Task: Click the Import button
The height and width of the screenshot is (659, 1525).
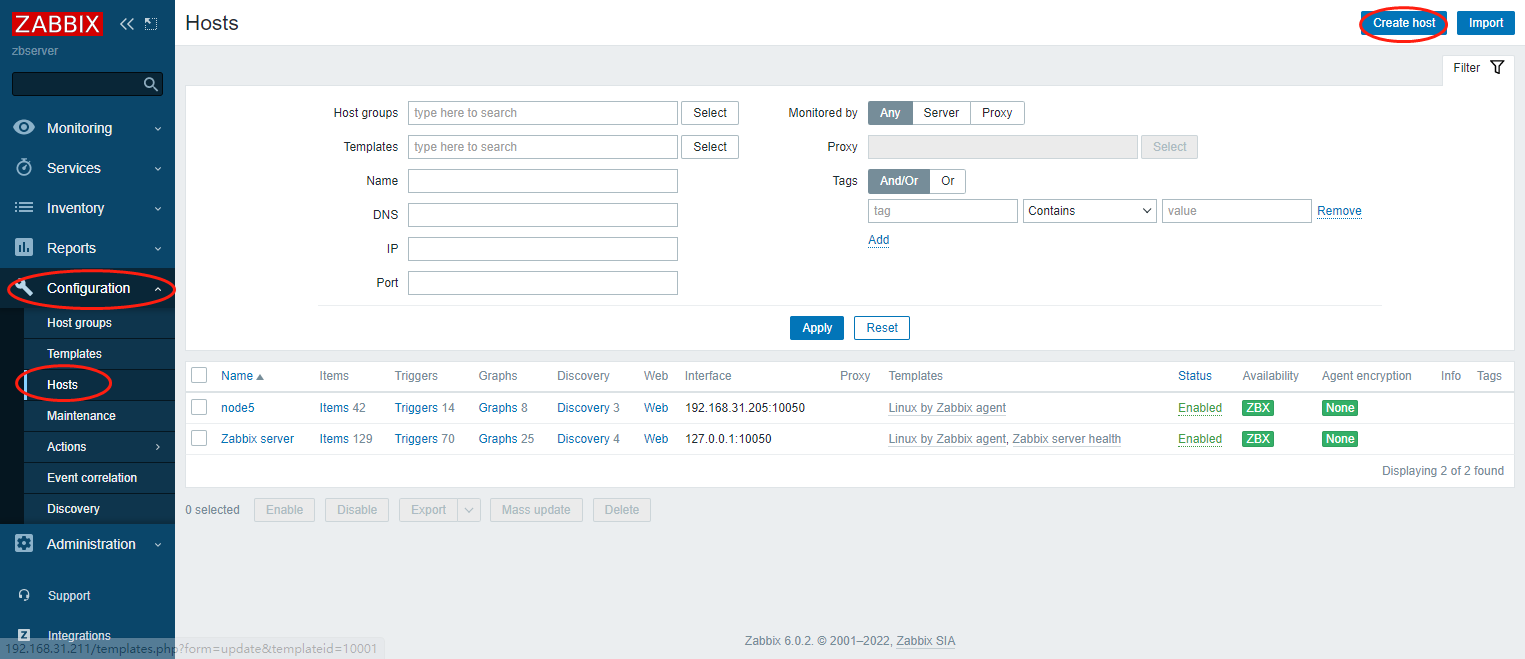Action: (1486, 23)
